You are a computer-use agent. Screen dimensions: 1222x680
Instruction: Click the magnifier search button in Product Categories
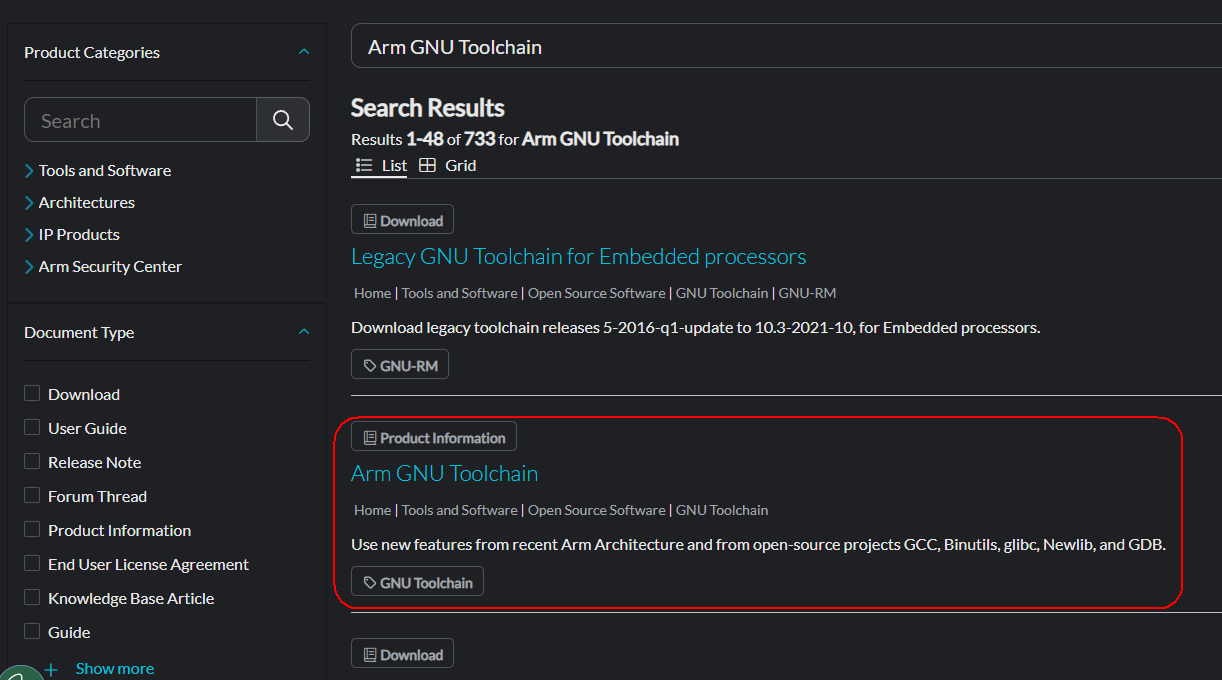click(283, 120)
